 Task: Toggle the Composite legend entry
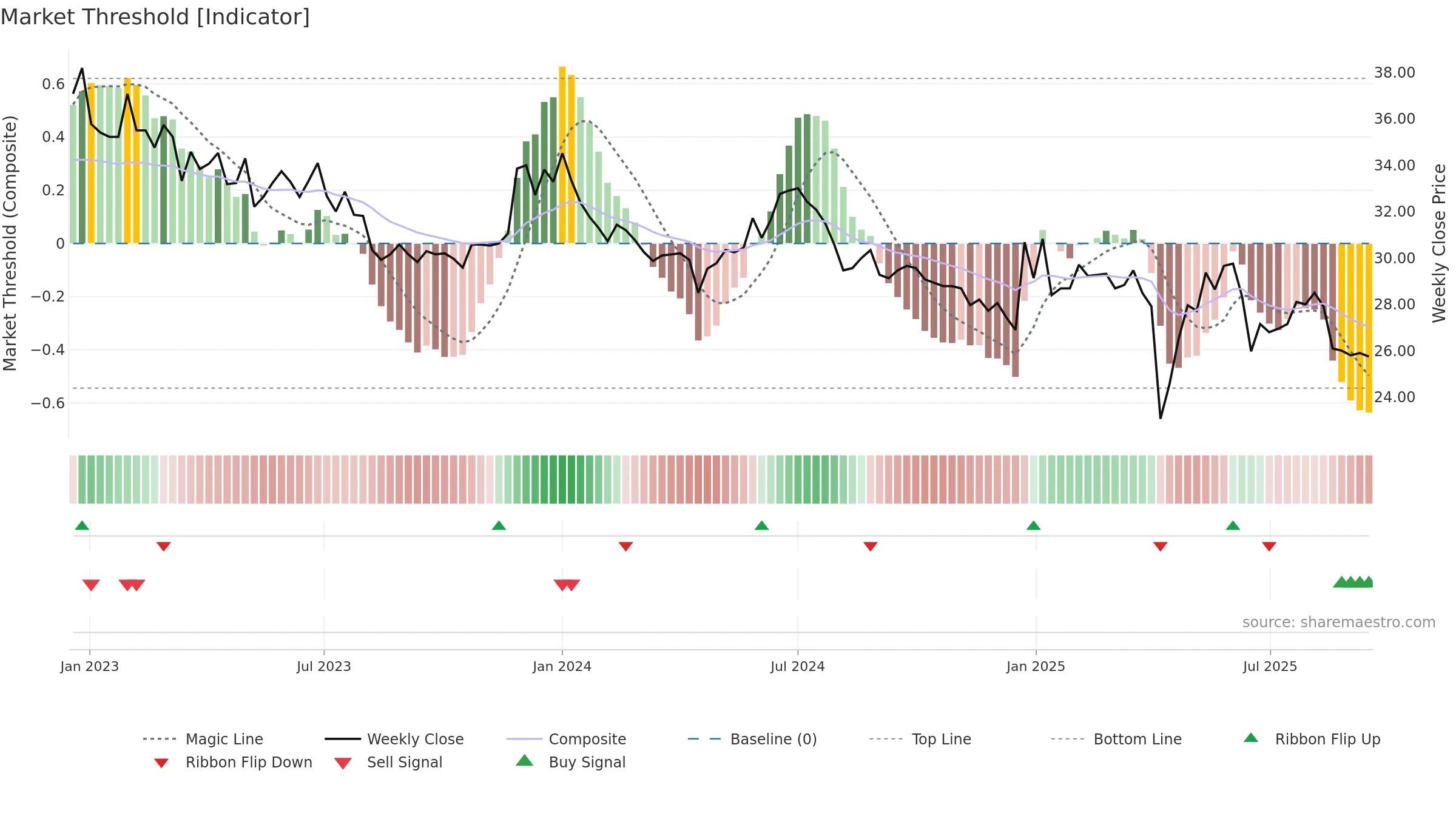[566, 739]
